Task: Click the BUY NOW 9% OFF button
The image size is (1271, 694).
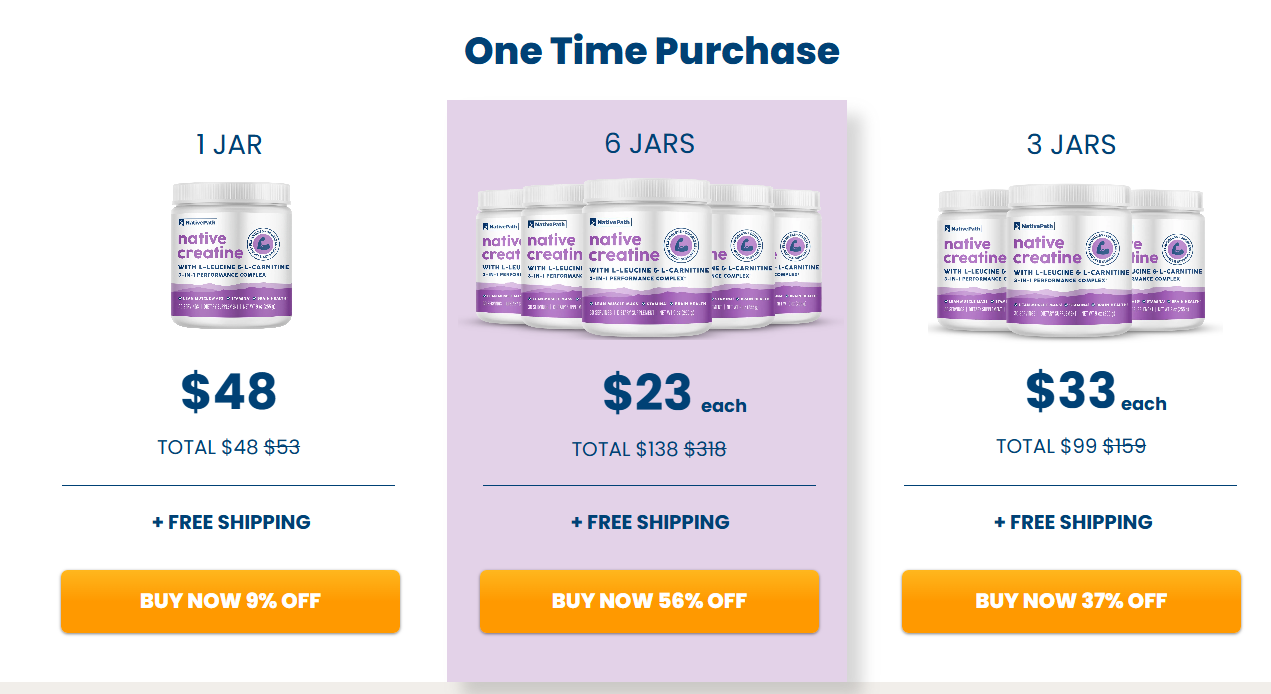Action: coord(230,601)
